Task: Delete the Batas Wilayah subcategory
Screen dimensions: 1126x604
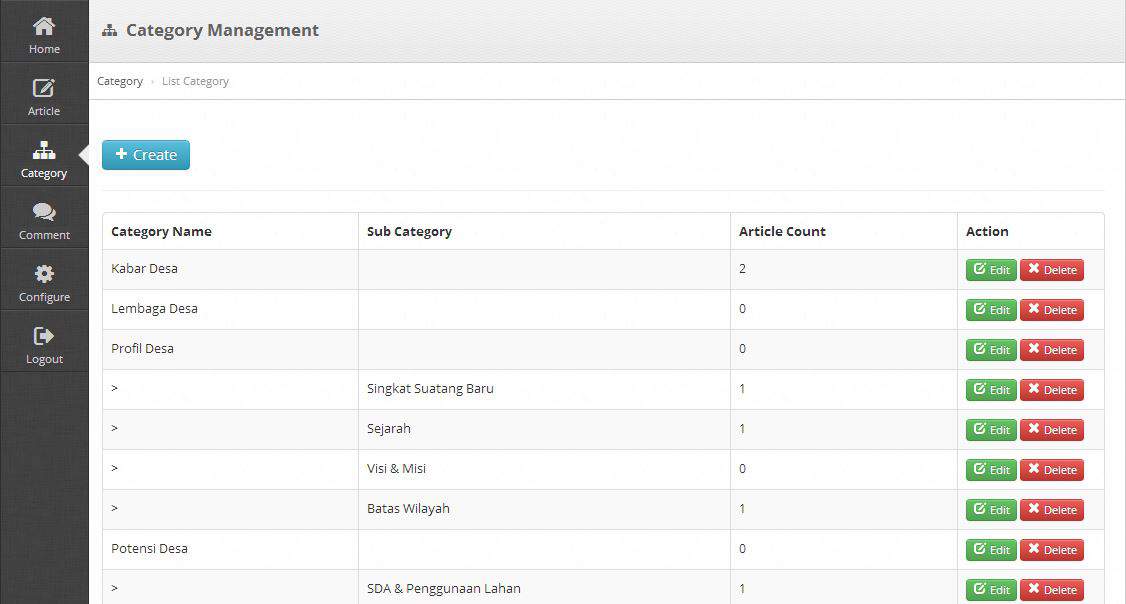Action: [x=1052, y=510]
